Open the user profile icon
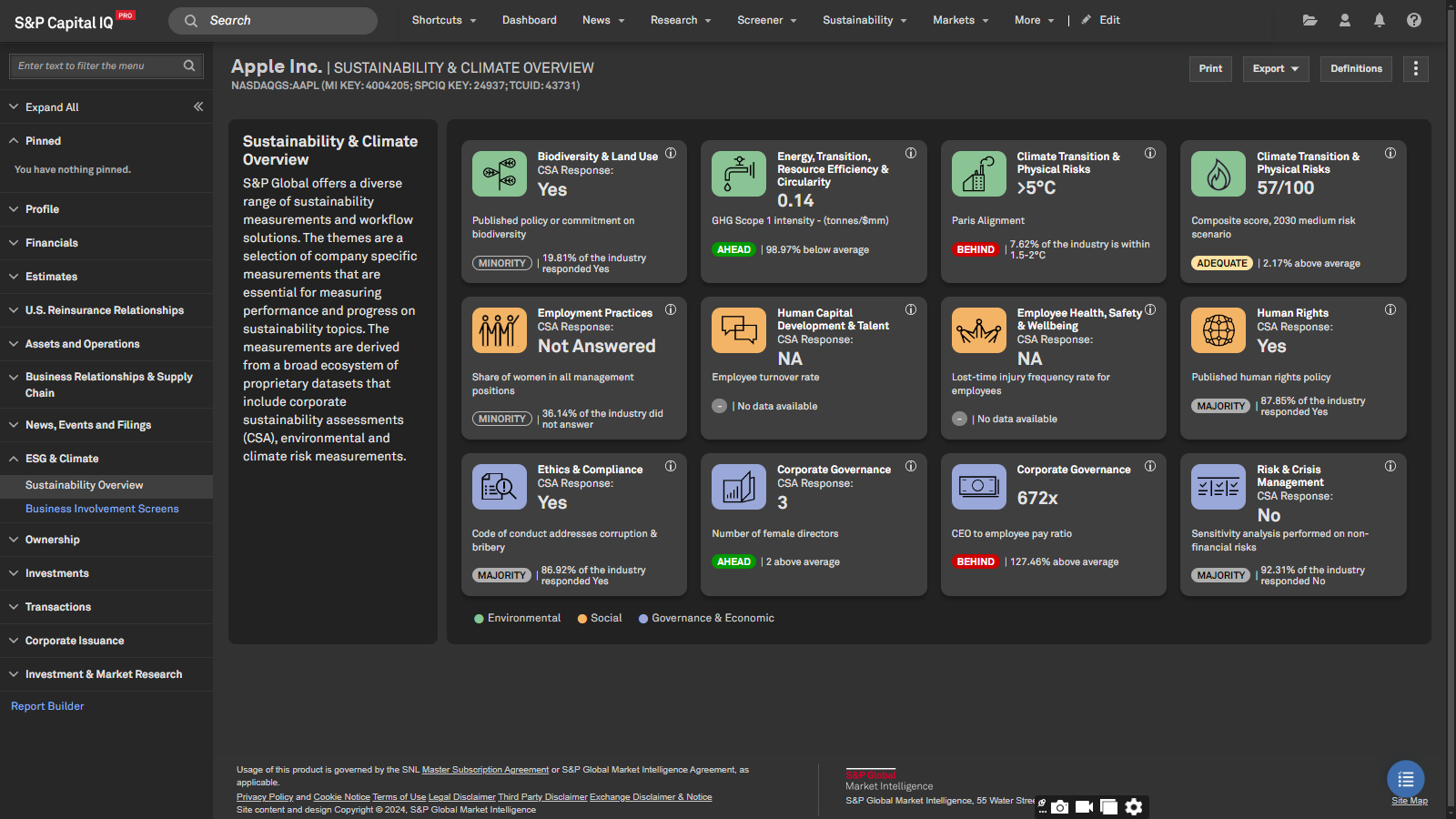This screenshot has width=1456, height=819. click(x=1344, y=20)
